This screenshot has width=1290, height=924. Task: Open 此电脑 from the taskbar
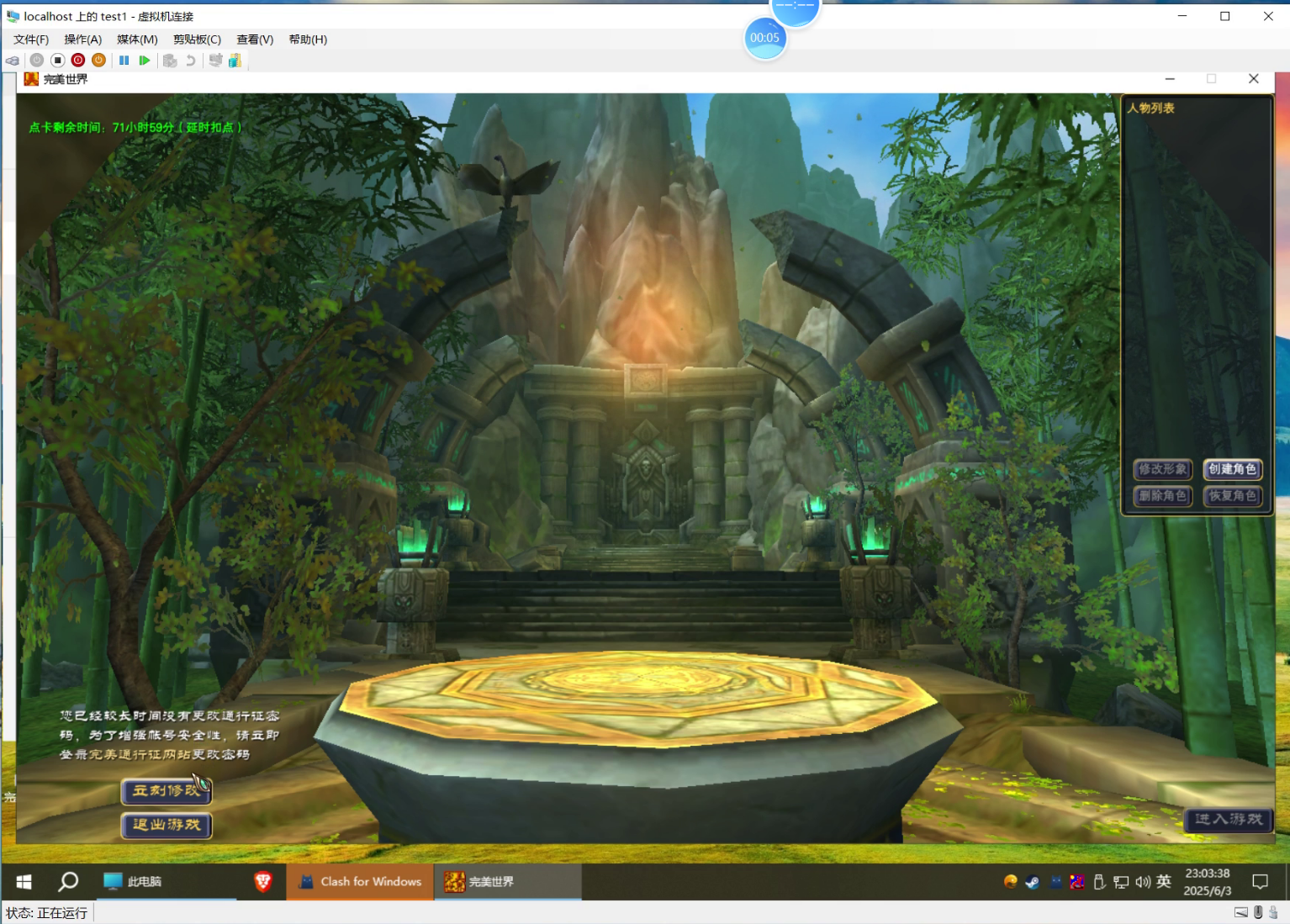click(165, 881)
